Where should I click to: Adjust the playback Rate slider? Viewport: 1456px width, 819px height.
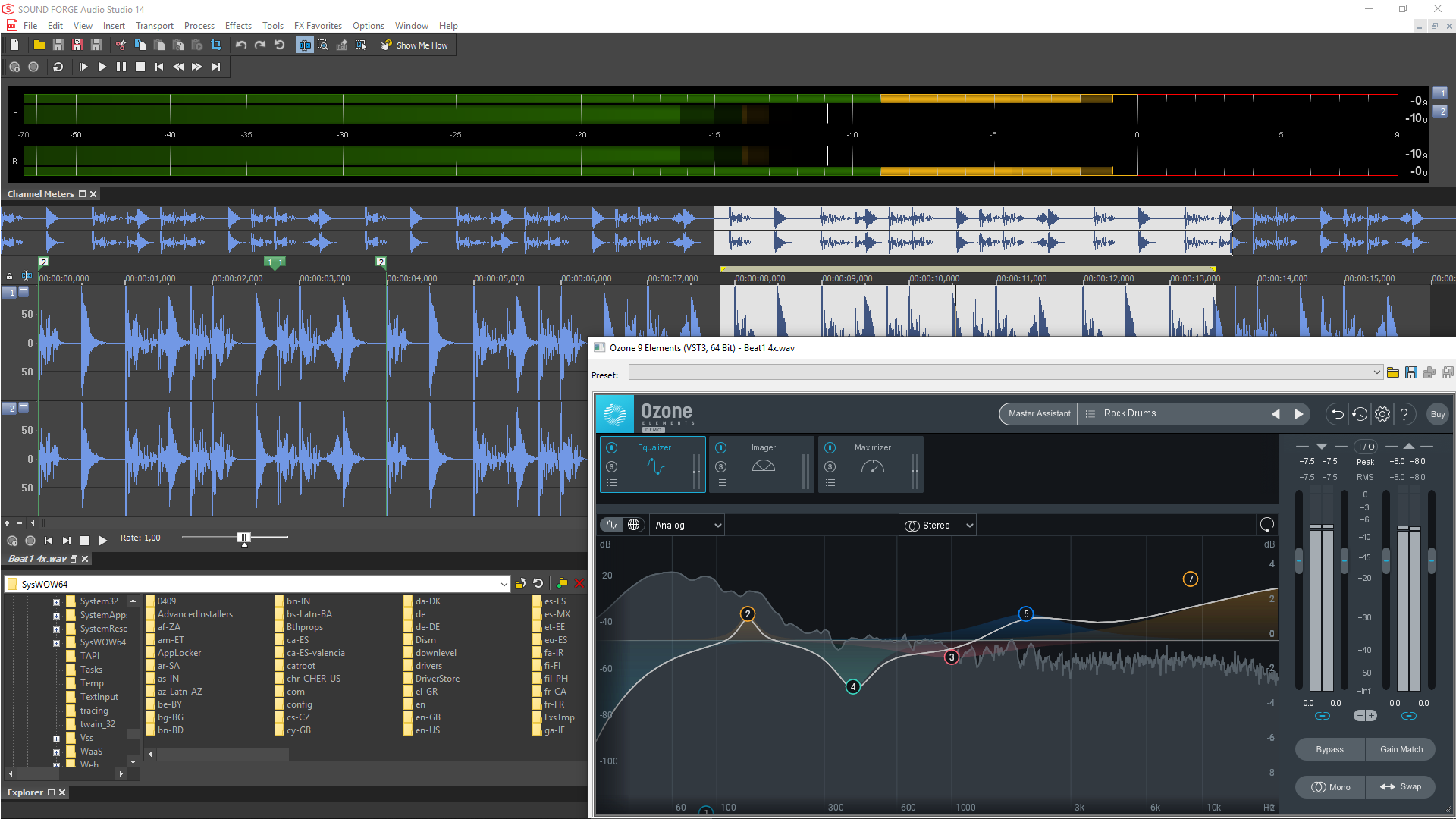click(x=243, y=538)
